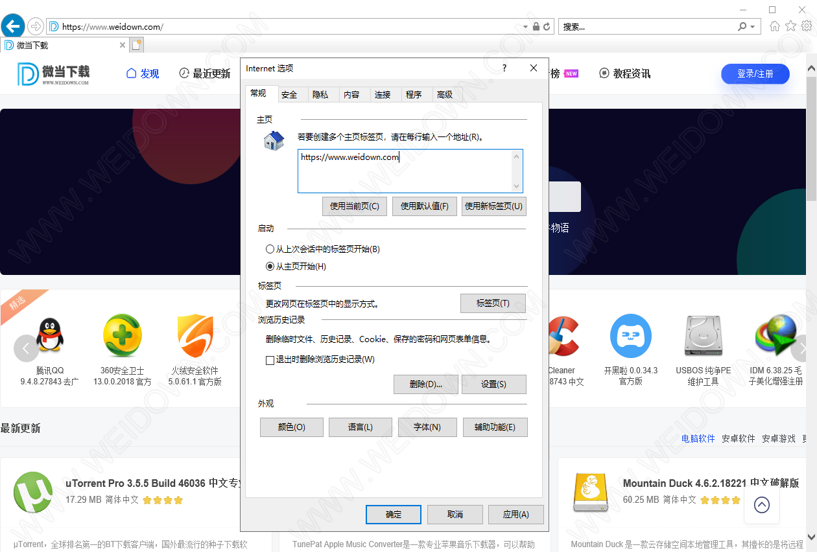Click the page vertical scrollbar
The width and height of the screenshot is (817, 552).
811,302
